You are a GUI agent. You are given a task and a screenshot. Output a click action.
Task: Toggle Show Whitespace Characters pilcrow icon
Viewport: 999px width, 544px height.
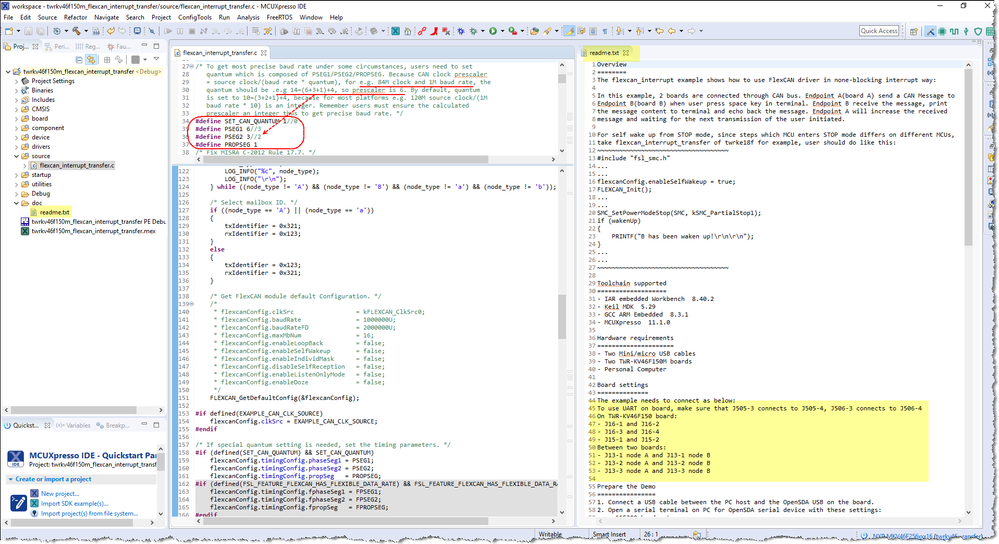pos(605,31)
